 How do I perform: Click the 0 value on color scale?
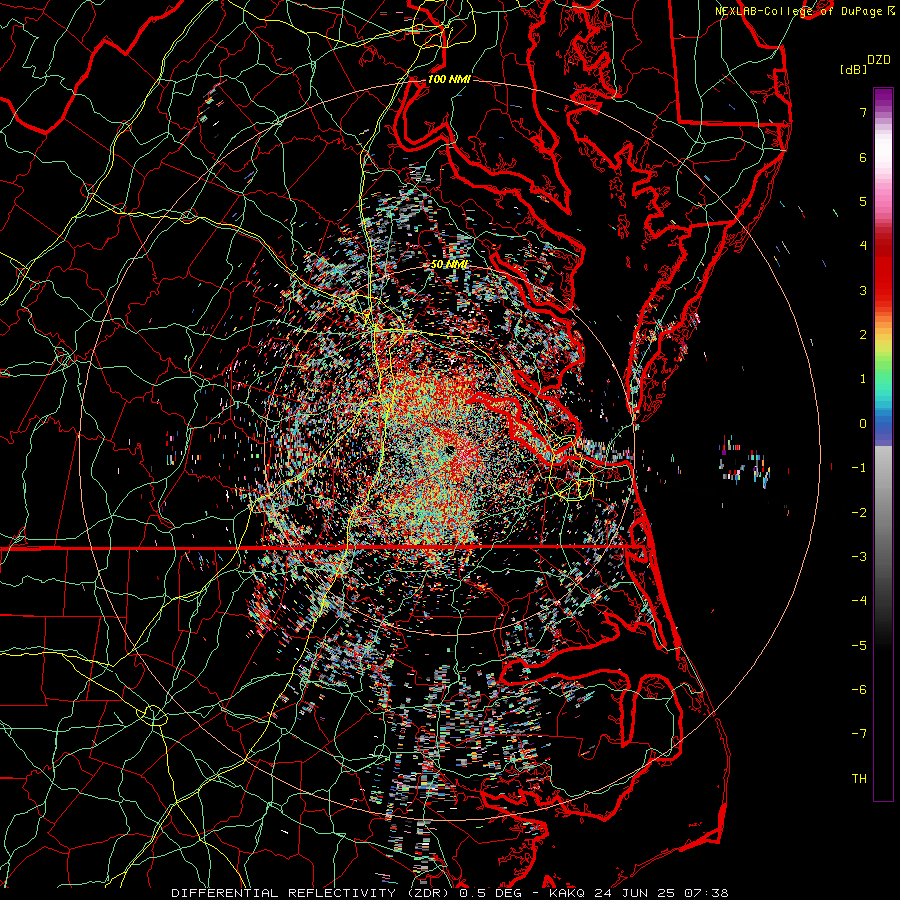coord(863,424)
